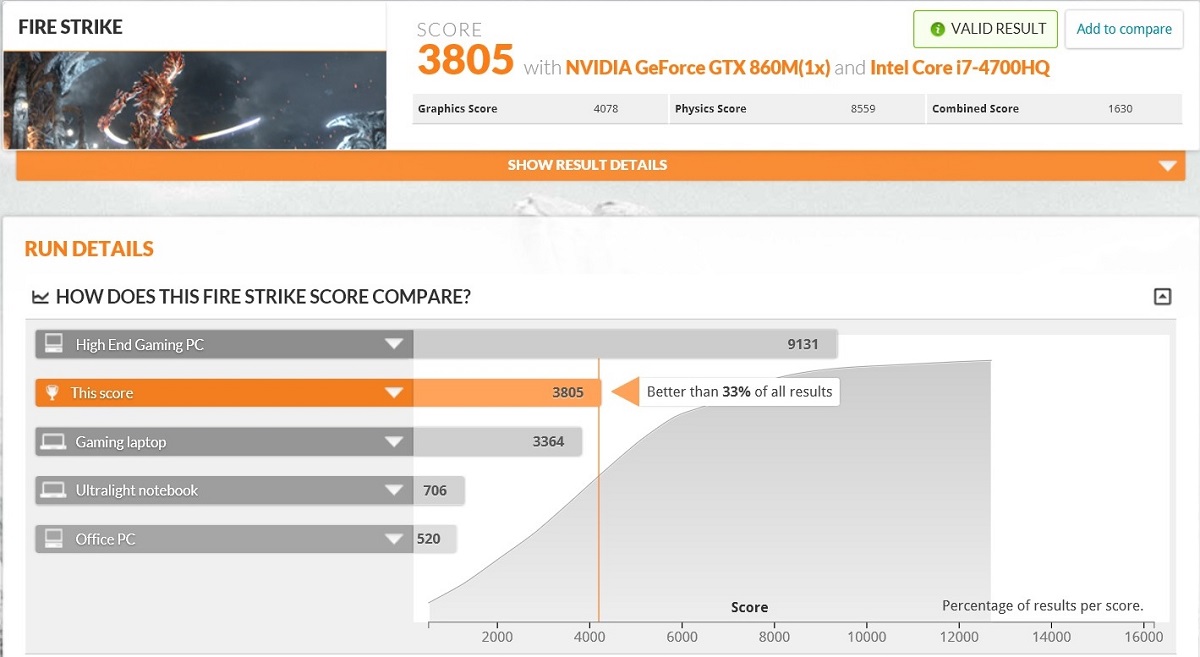Open the Ultralight notebook dropdown arrow

[x=394, y=490]
